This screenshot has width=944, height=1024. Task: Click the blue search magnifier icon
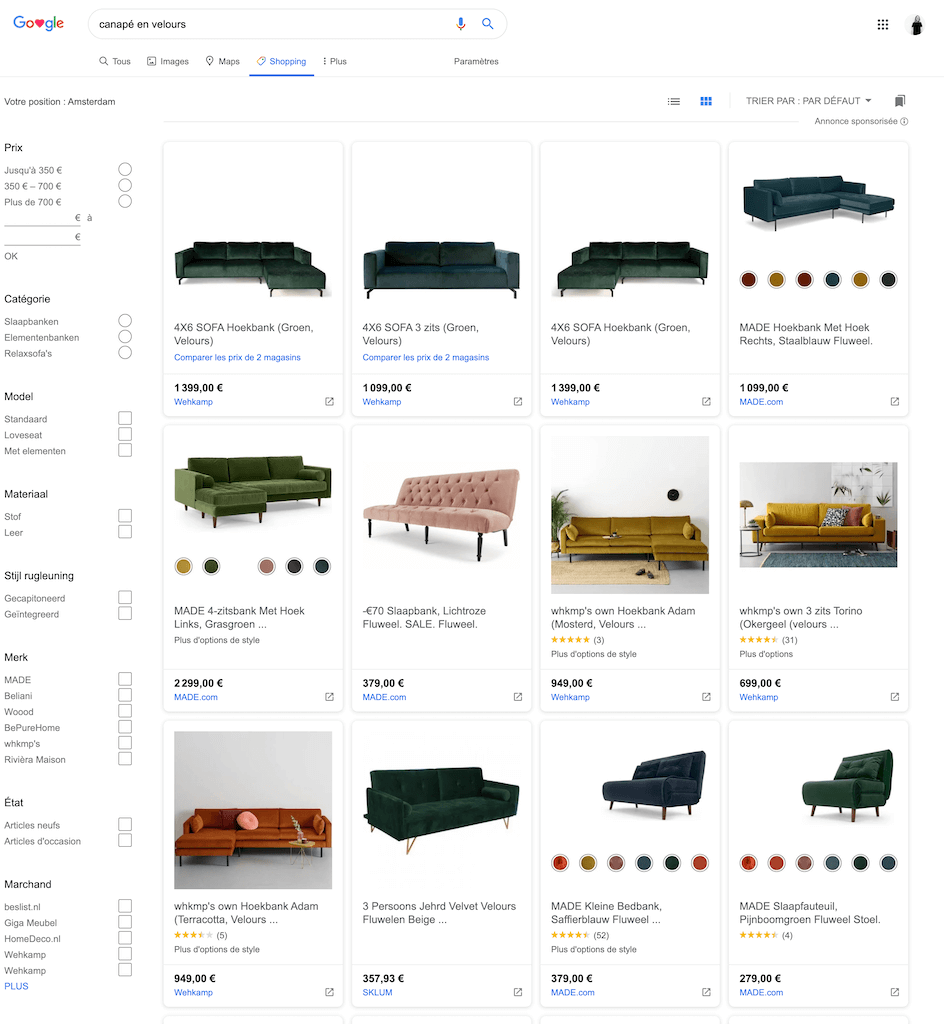pyautogui.click(x=488, y=24)
